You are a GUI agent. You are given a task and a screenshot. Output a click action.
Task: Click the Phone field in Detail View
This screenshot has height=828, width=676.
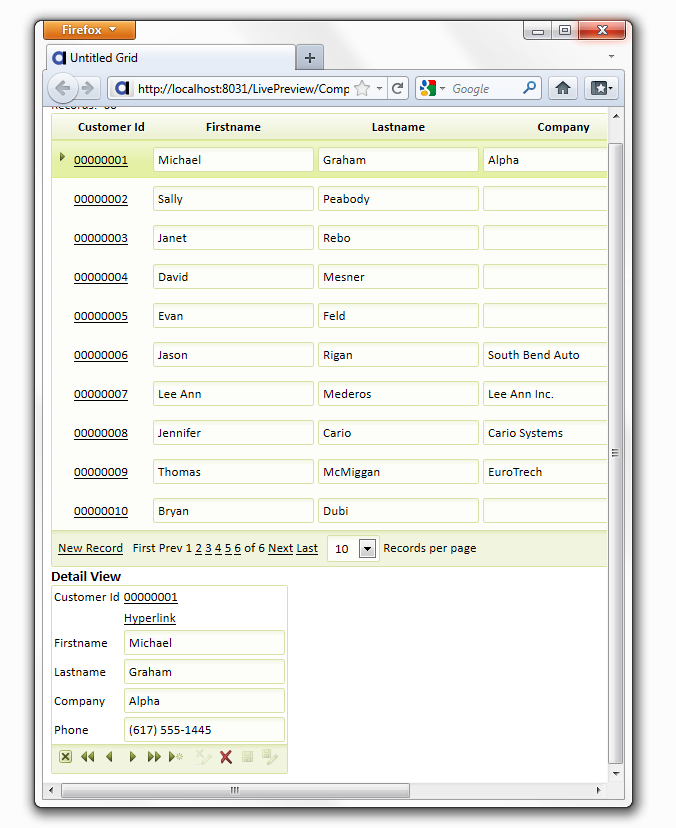click(204, 730)
